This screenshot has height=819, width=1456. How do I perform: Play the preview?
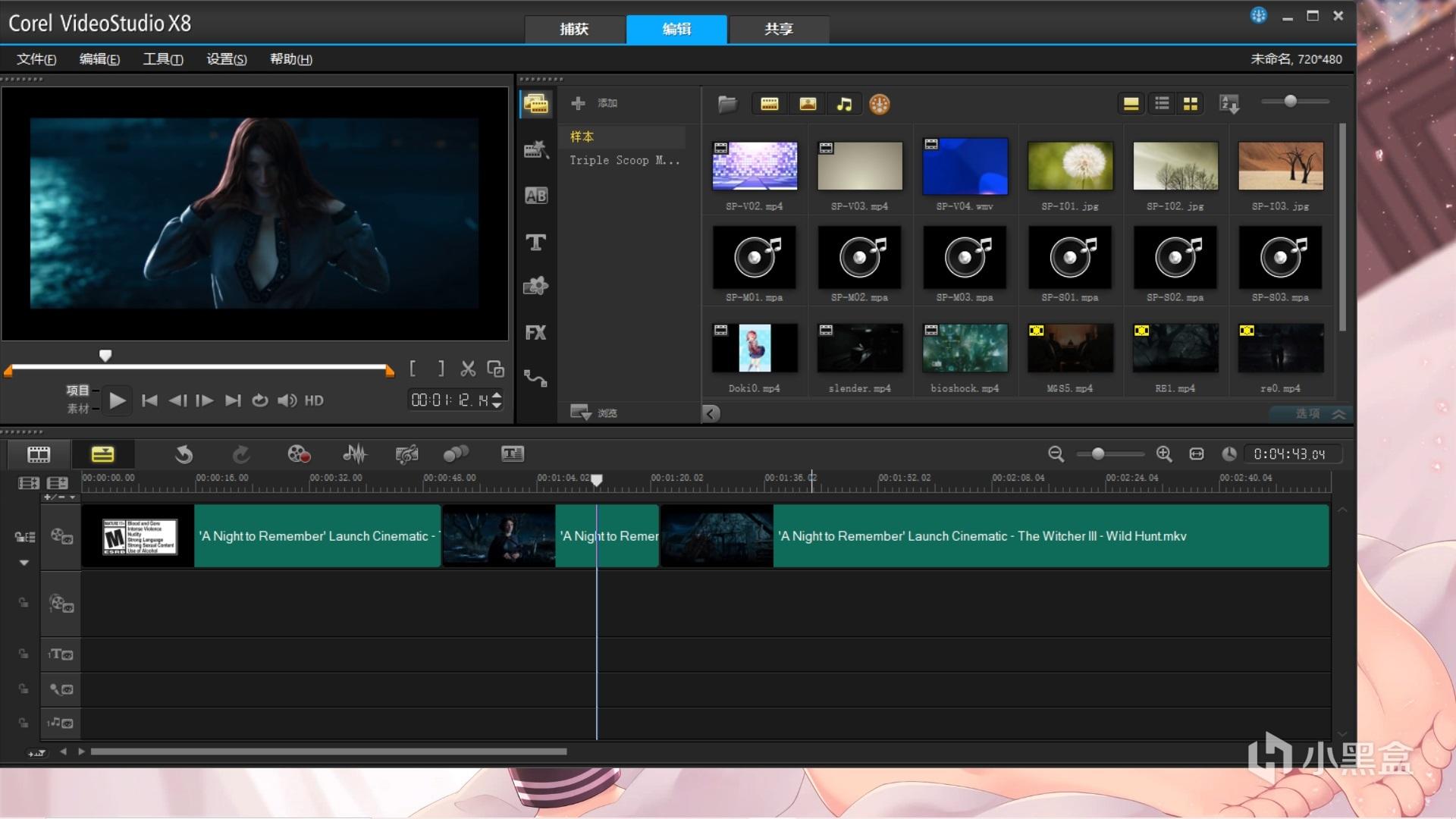pos(117,400)
